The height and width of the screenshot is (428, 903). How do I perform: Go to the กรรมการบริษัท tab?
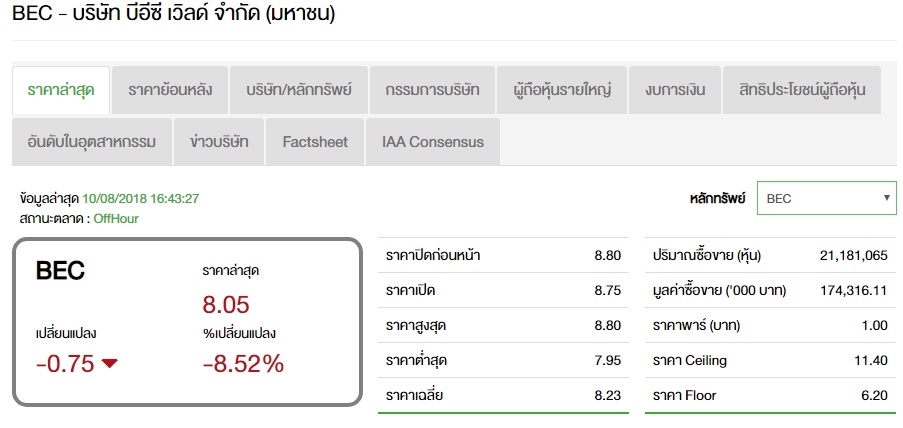tap(432, 90)
